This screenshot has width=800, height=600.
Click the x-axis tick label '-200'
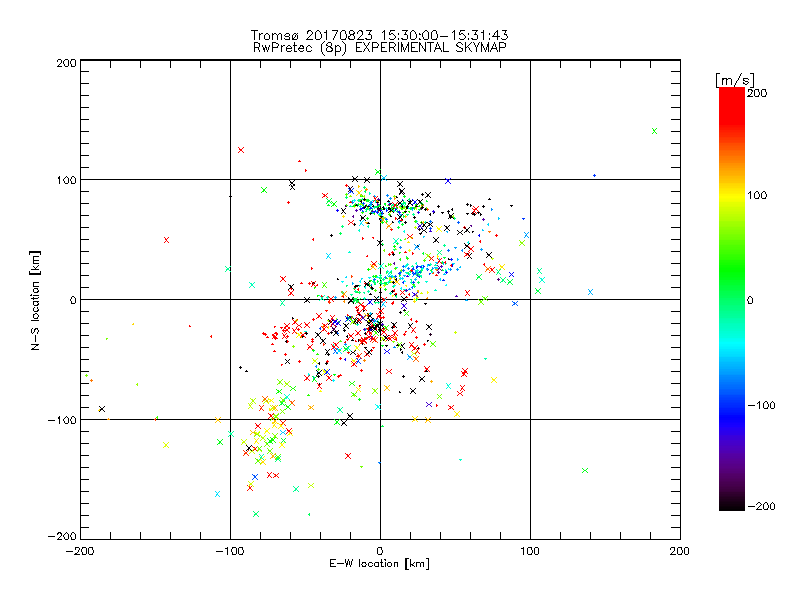(x=80, y=551)
